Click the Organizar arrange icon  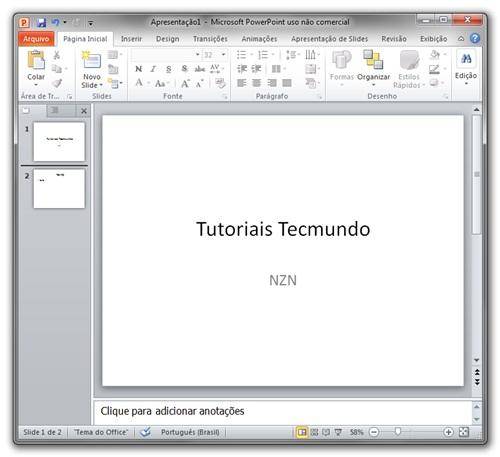(373, 60)
